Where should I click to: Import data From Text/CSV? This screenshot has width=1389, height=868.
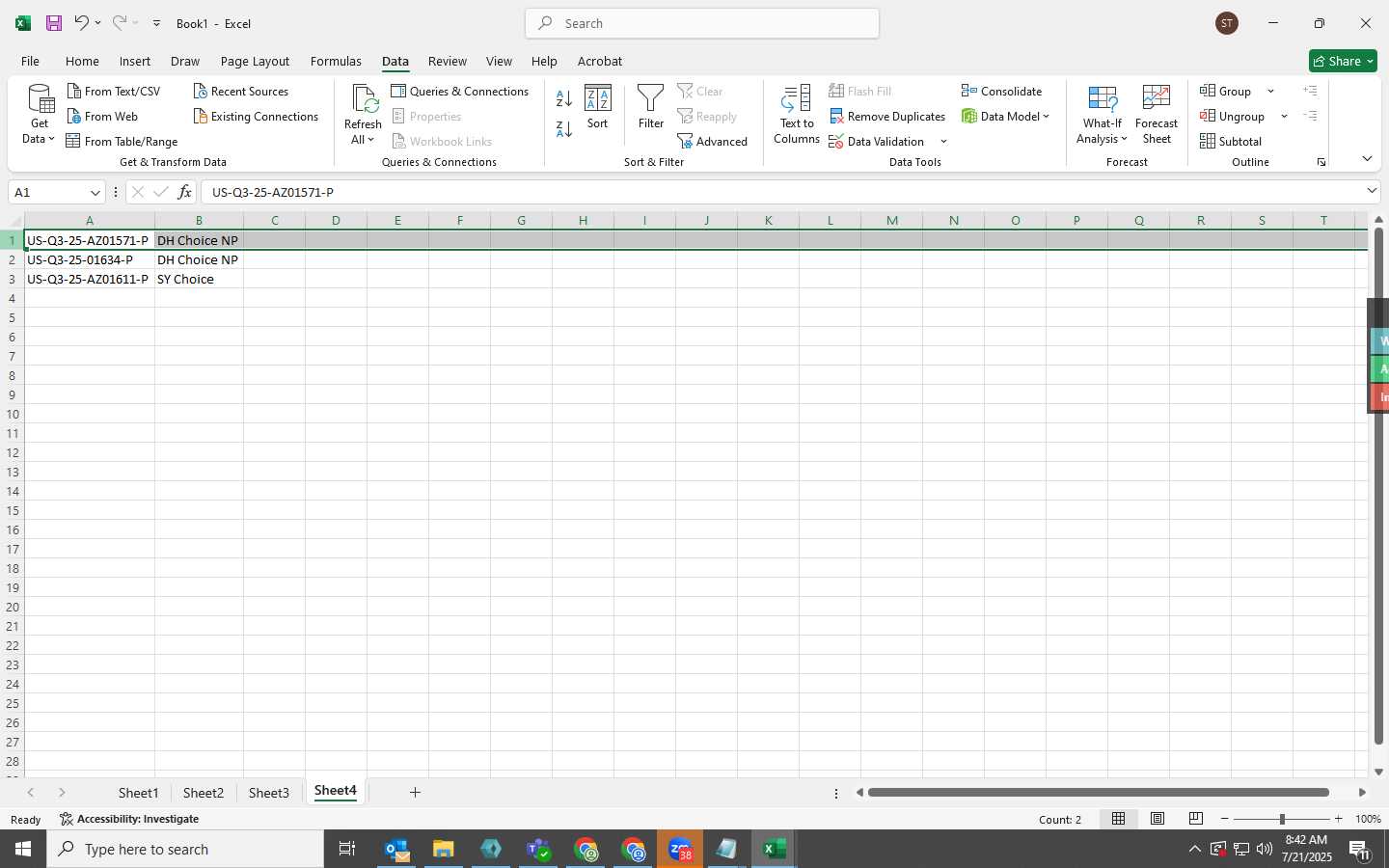114,91
